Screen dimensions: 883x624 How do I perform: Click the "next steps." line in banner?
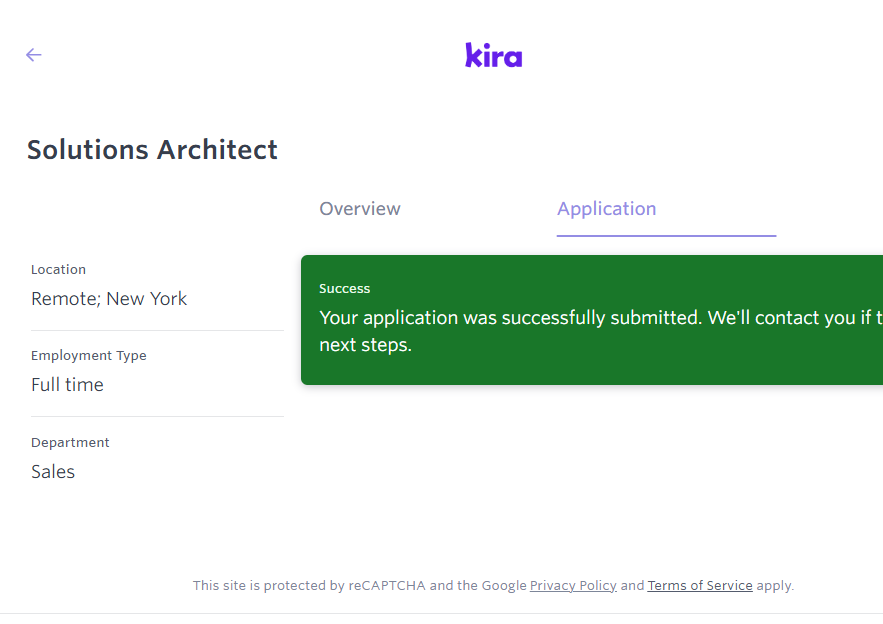point(365,346)
